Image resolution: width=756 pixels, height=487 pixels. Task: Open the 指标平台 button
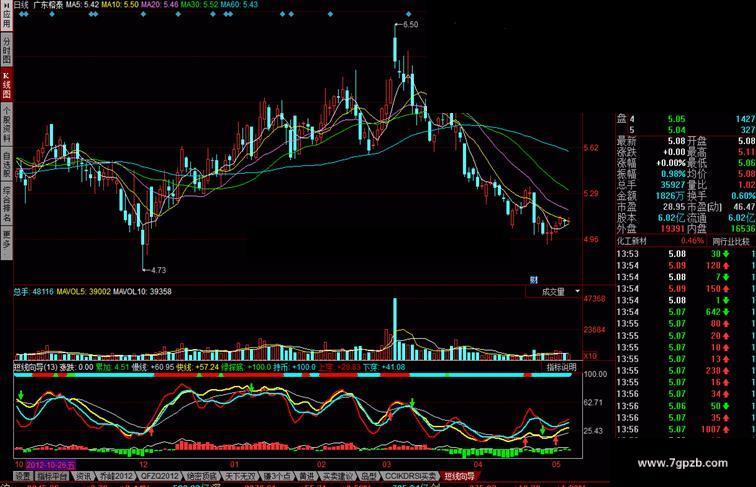52,476
